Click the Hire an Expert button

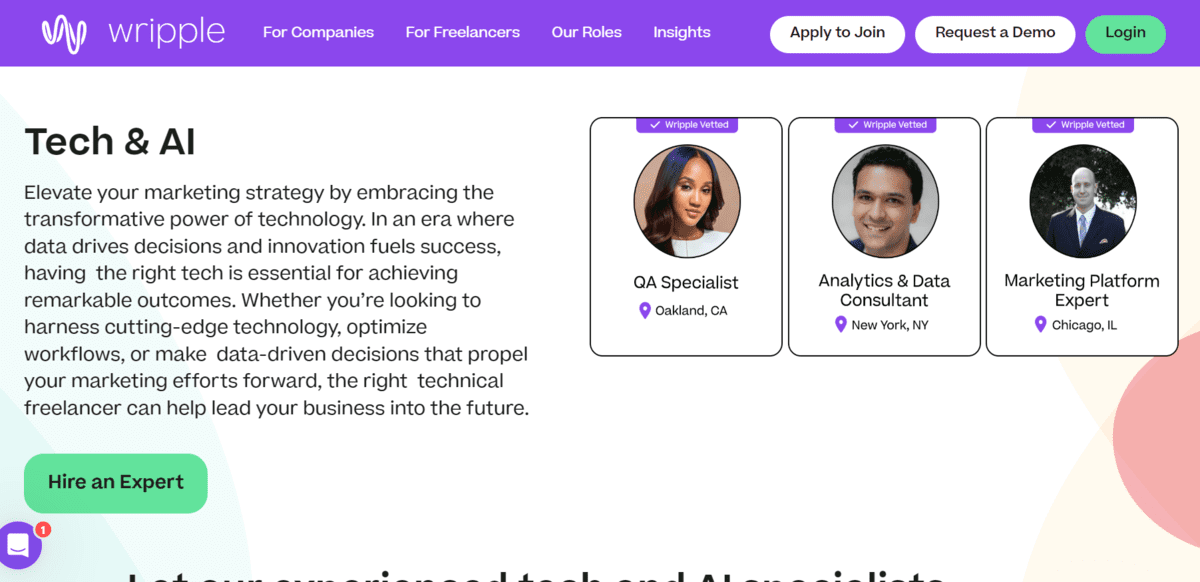[115, 483]
